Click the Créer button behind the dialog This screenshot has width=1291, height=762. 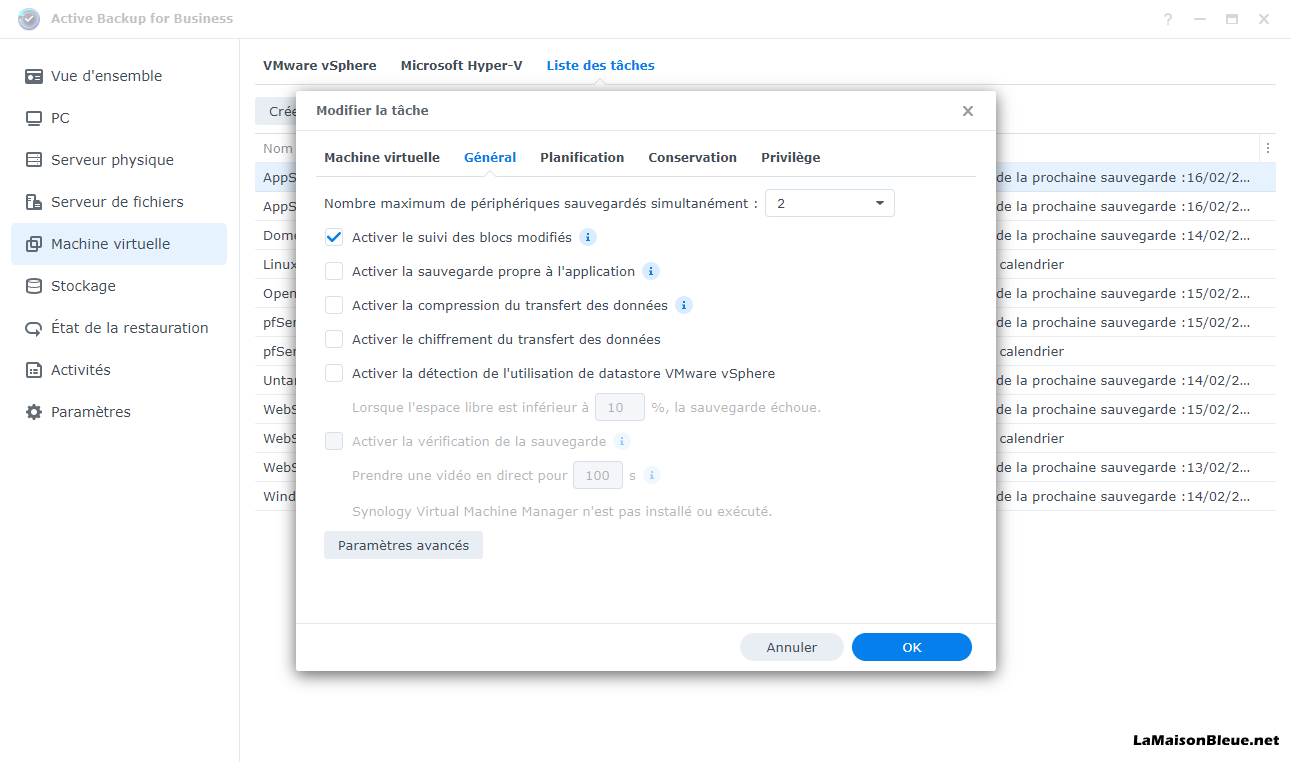coord(276,111)
